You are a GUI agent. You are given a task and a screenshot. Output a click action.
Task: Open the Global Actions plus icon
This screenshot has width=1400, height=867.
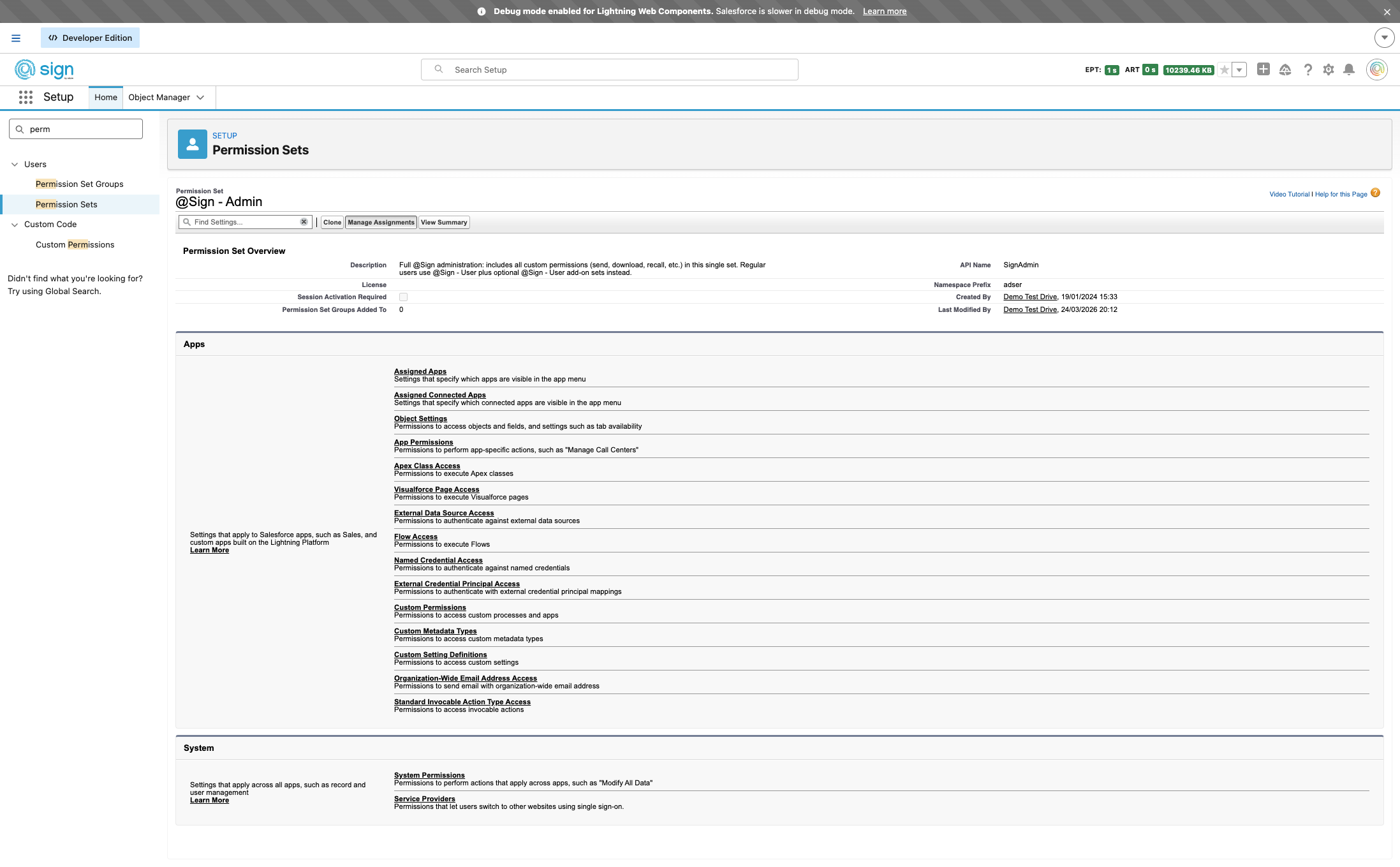coord(1263,69)
